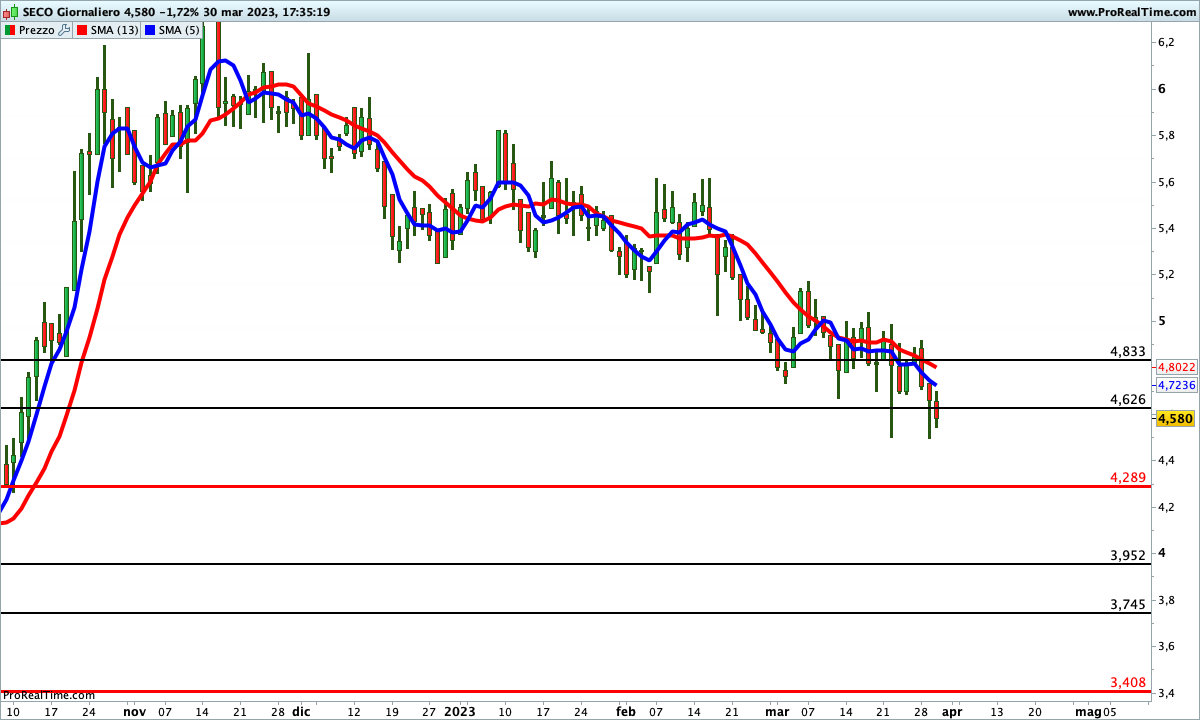The width and height of the screenshot is (1200, 720).
Task: Select the red horizontal line labeled 3,408
Action: [x=575, y=691]
